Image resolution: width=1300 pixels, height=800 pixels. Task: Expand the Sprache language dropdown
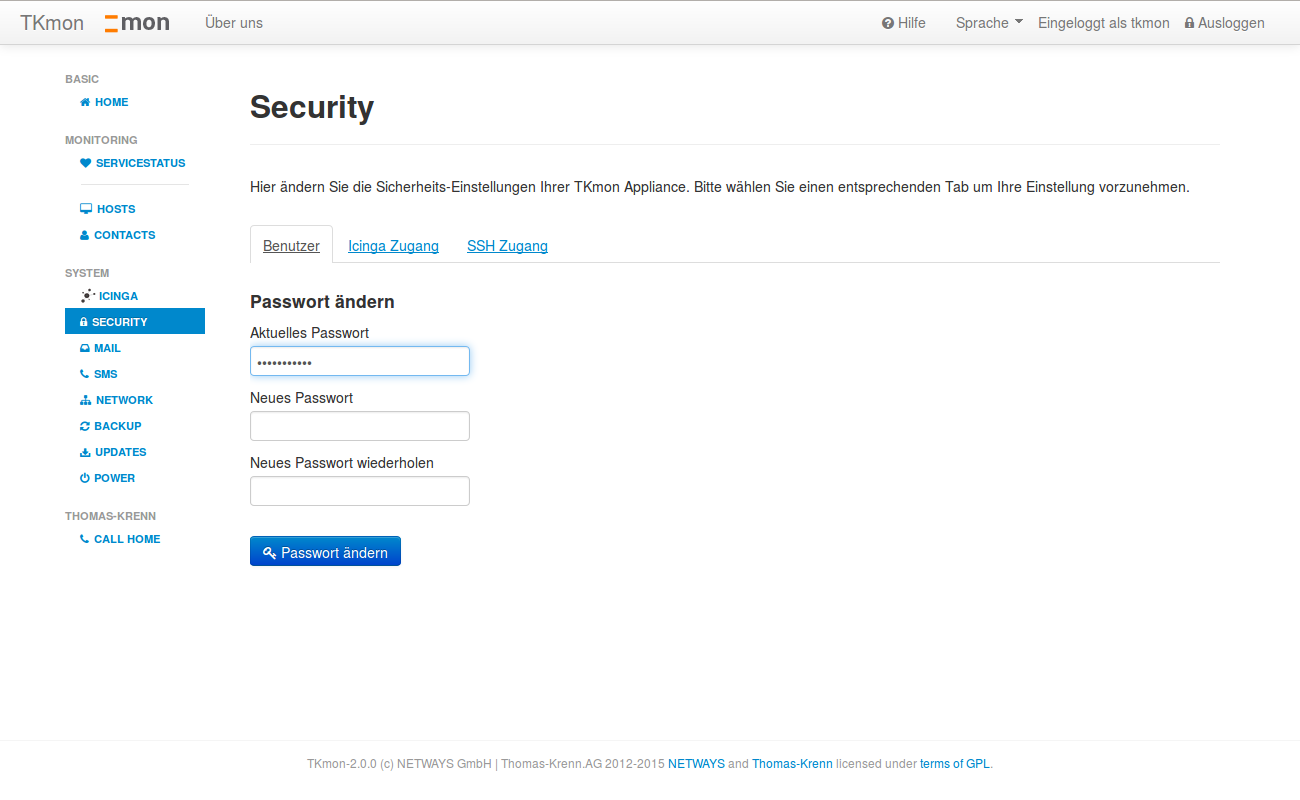click(x=989, y=23)
